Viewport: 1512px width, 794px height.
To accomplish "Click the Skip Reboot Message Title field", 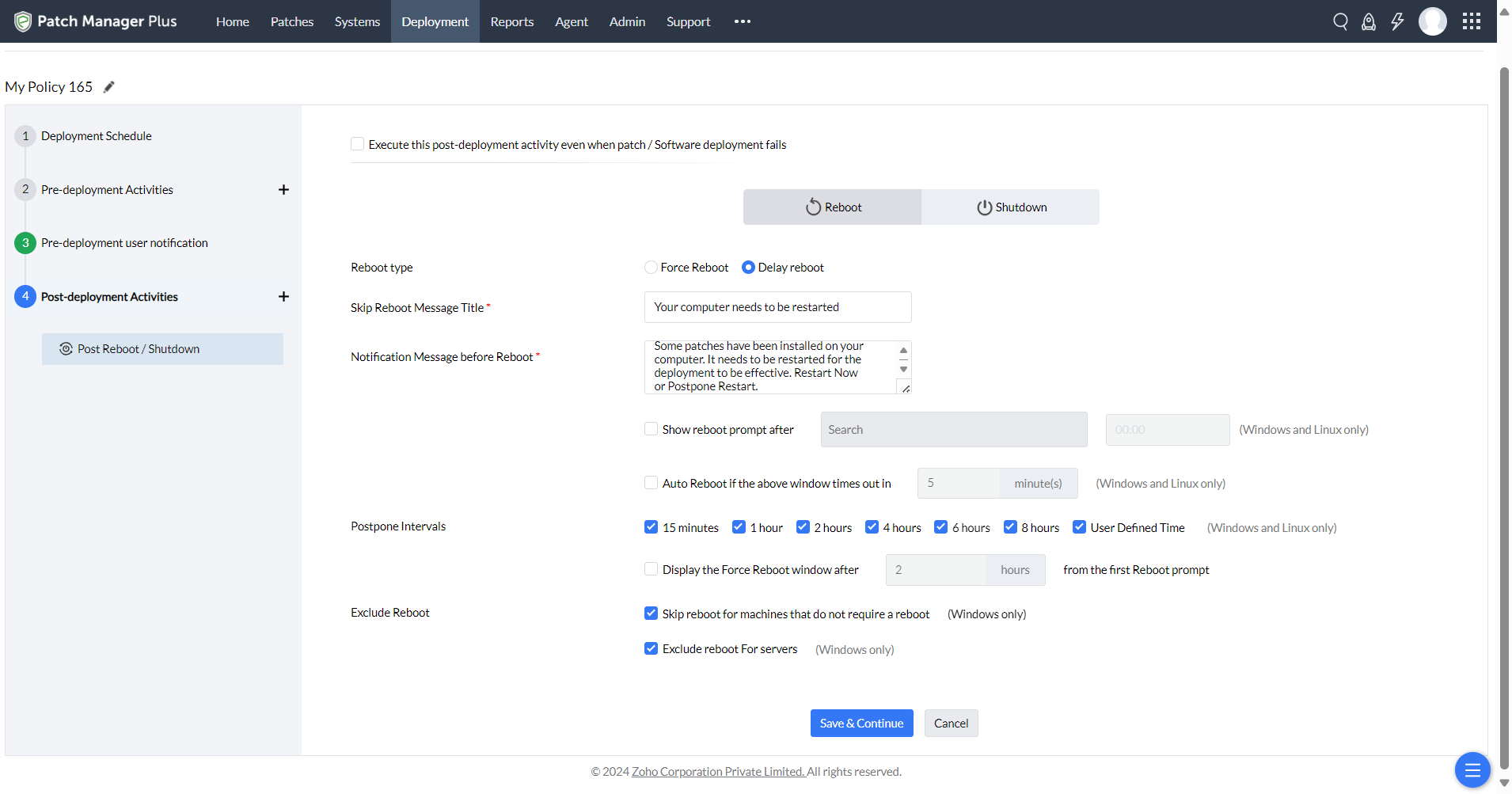I will coord(777,307).
